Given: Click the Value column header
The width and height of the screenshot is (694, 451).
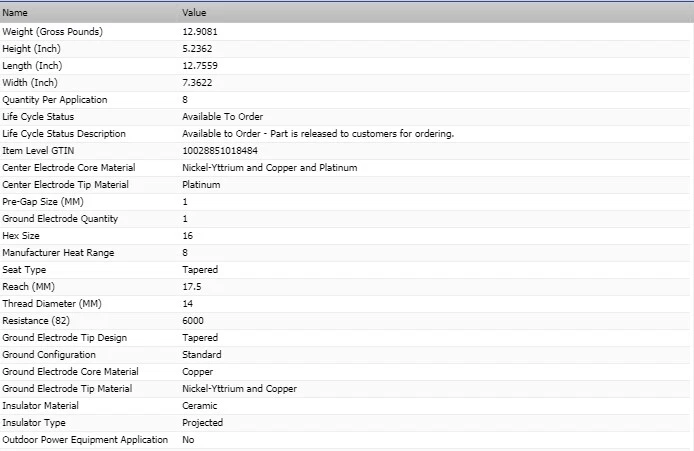Looking at the screenshot, I should pos(194,12).
